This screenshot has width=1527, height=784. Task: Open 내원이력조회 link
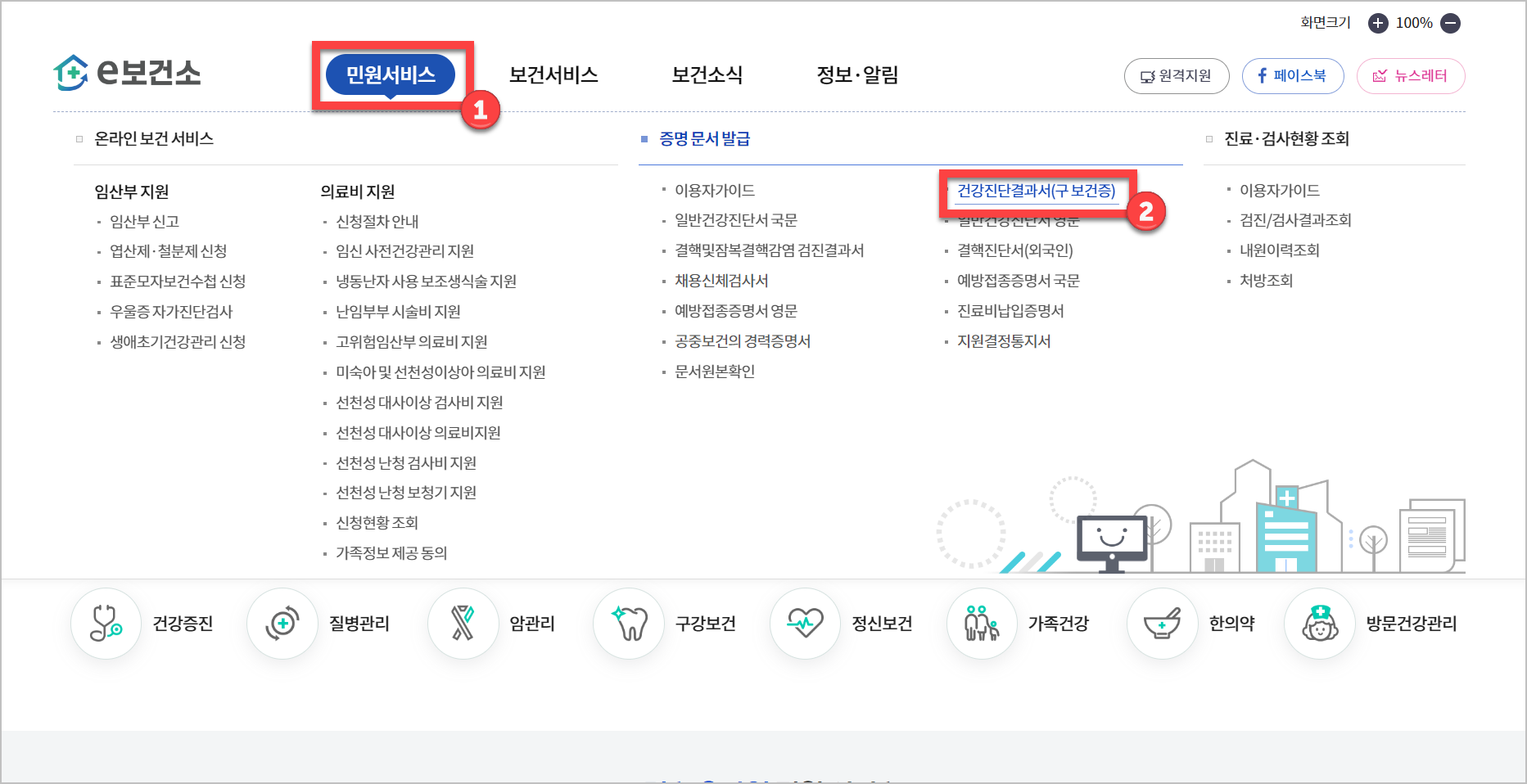1280,250
